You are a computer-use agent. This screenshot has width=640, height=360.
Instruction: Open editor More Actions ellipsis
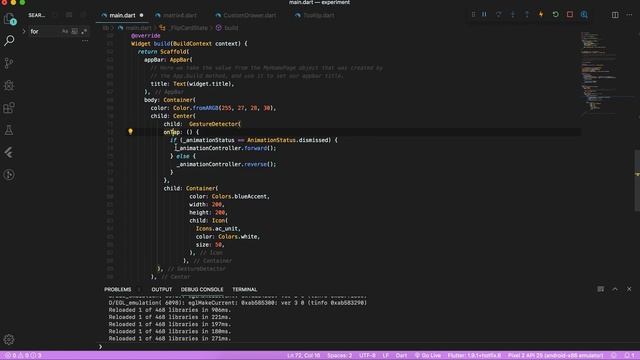[629, 15]
